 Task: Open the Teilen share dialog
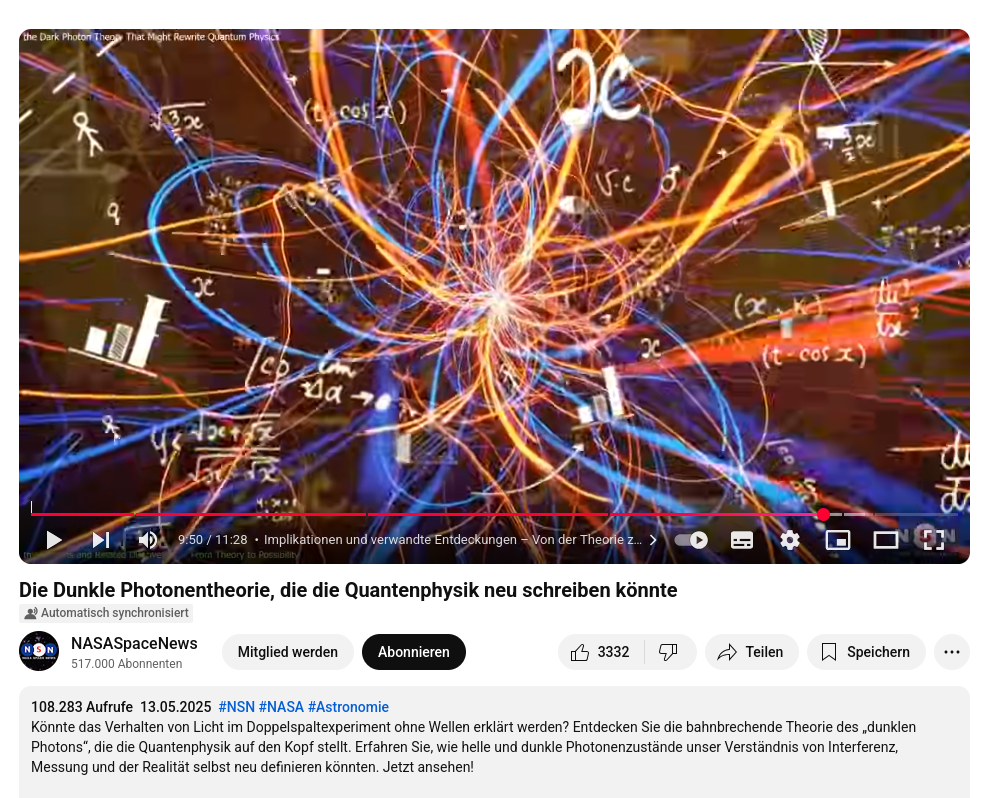752,652
